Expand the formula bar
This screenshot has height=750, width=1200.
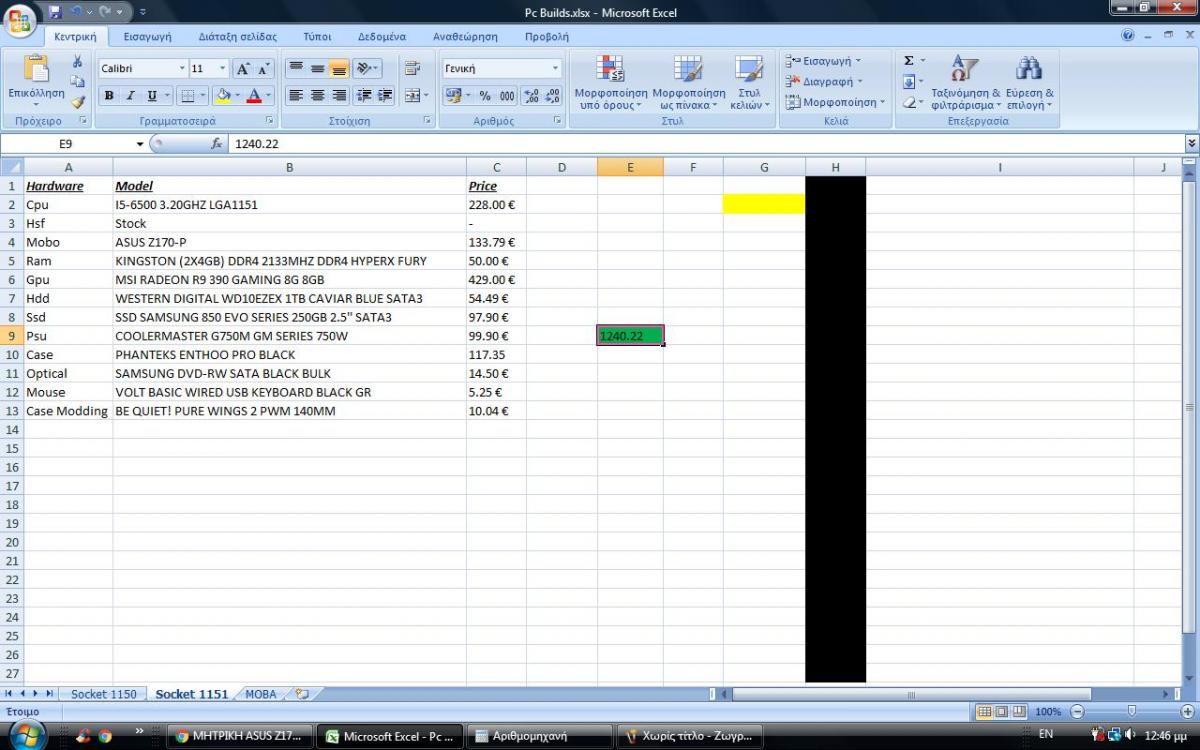(x=1191, y=144)
